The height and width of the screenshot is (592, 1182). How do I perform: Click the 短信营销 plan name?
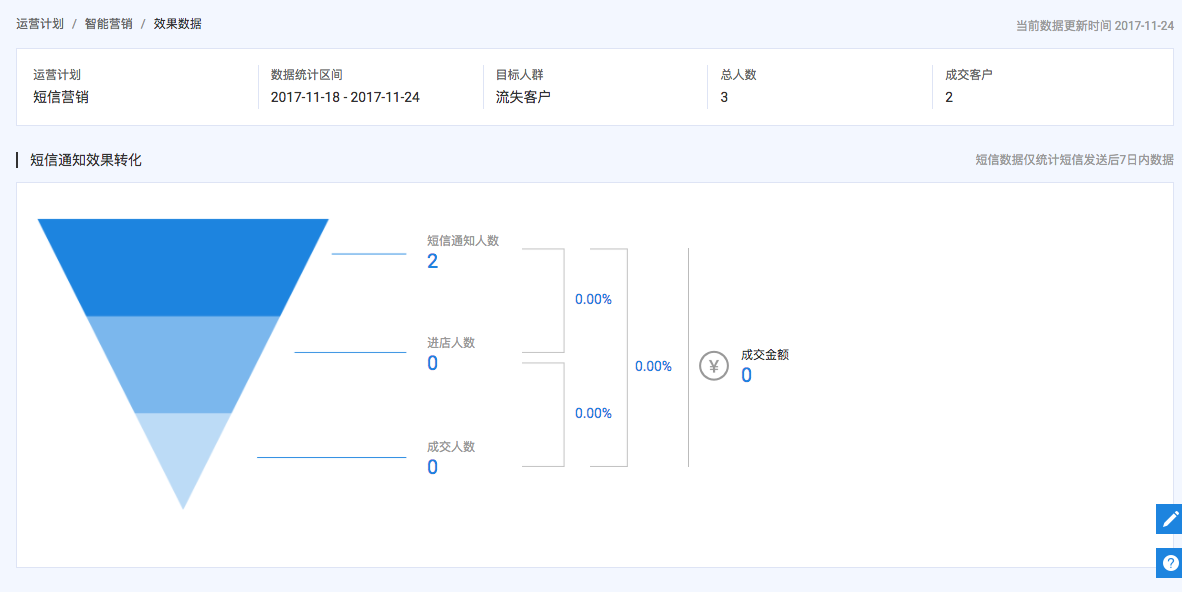click(x=61, y=97)
